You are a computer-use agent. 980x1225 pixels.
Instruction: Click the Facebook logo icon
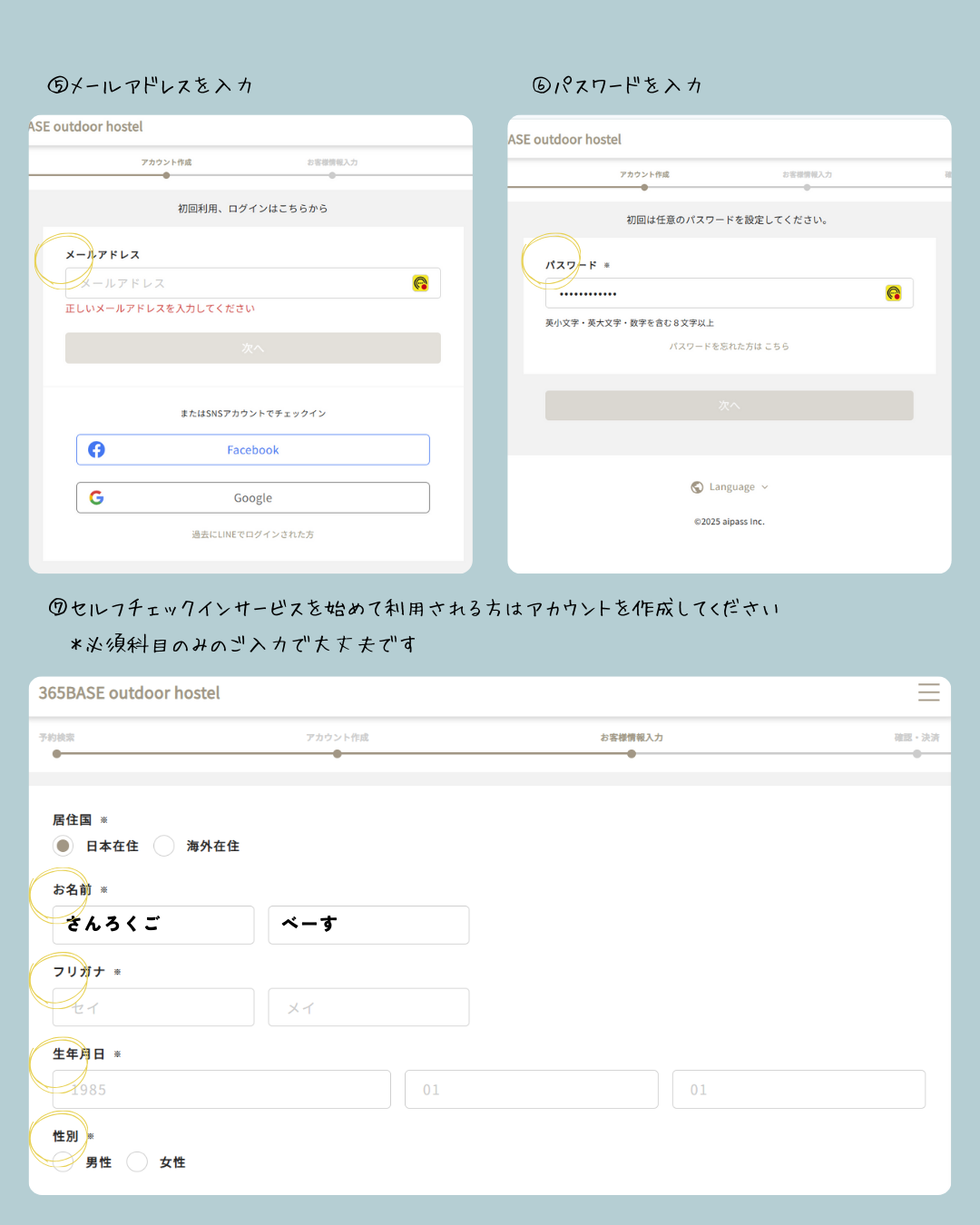pos(97,450)
